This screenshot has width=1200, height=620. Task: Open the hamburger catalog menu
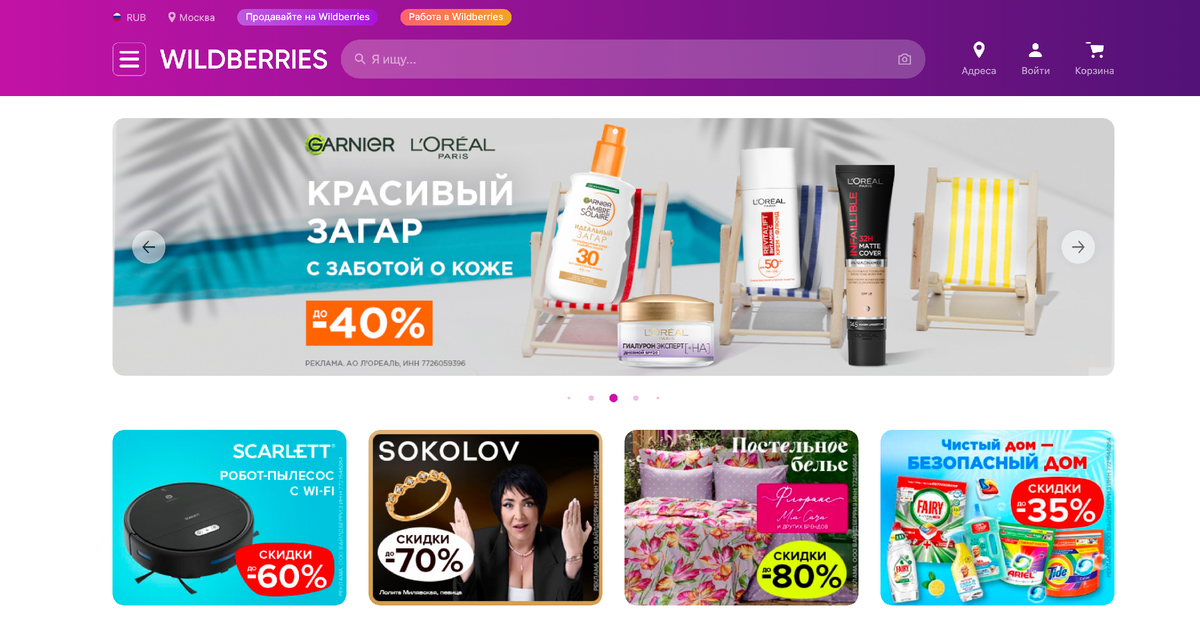click(129, 59)
